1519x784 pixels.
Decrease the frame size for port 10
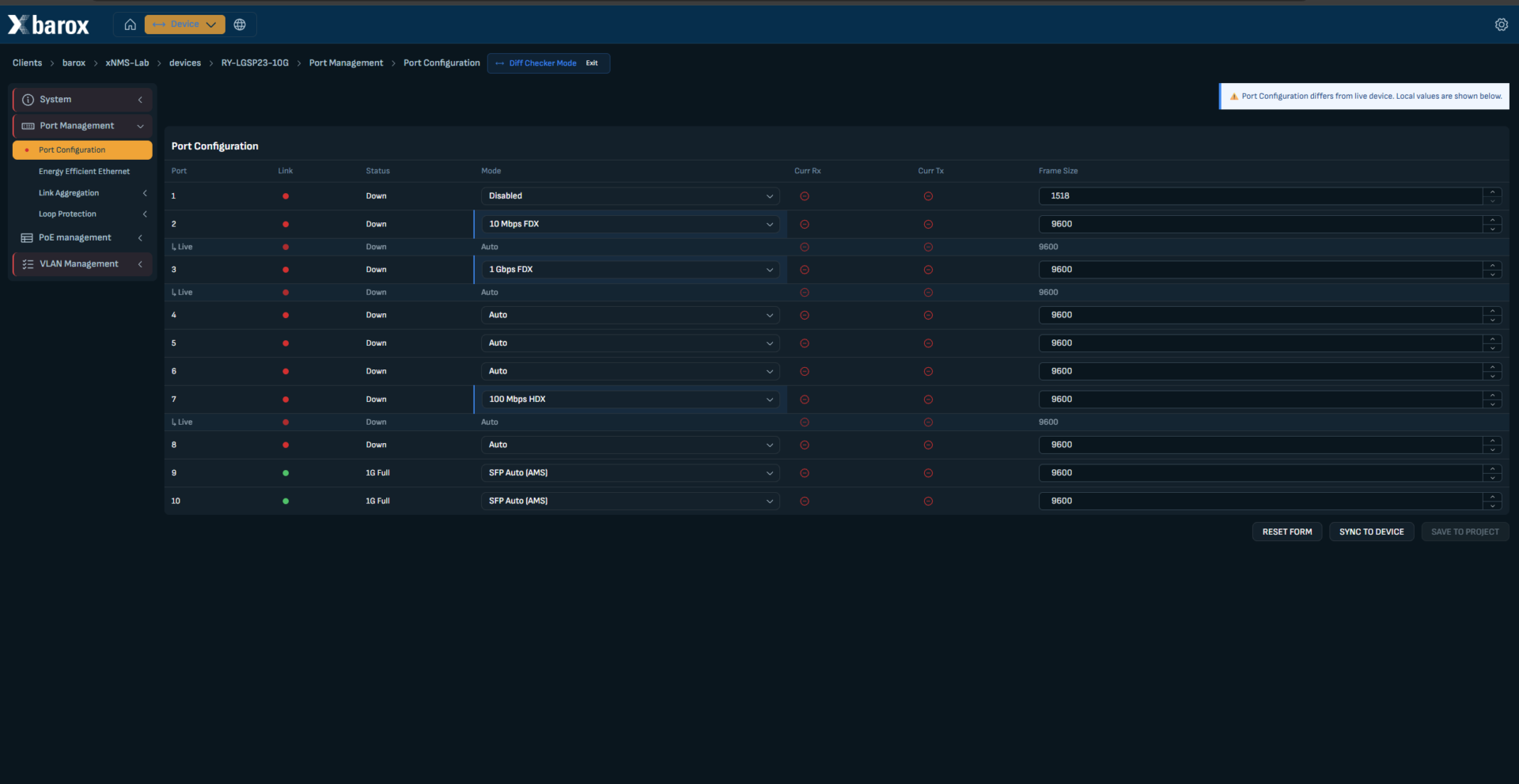click(x=1492, y=505)
